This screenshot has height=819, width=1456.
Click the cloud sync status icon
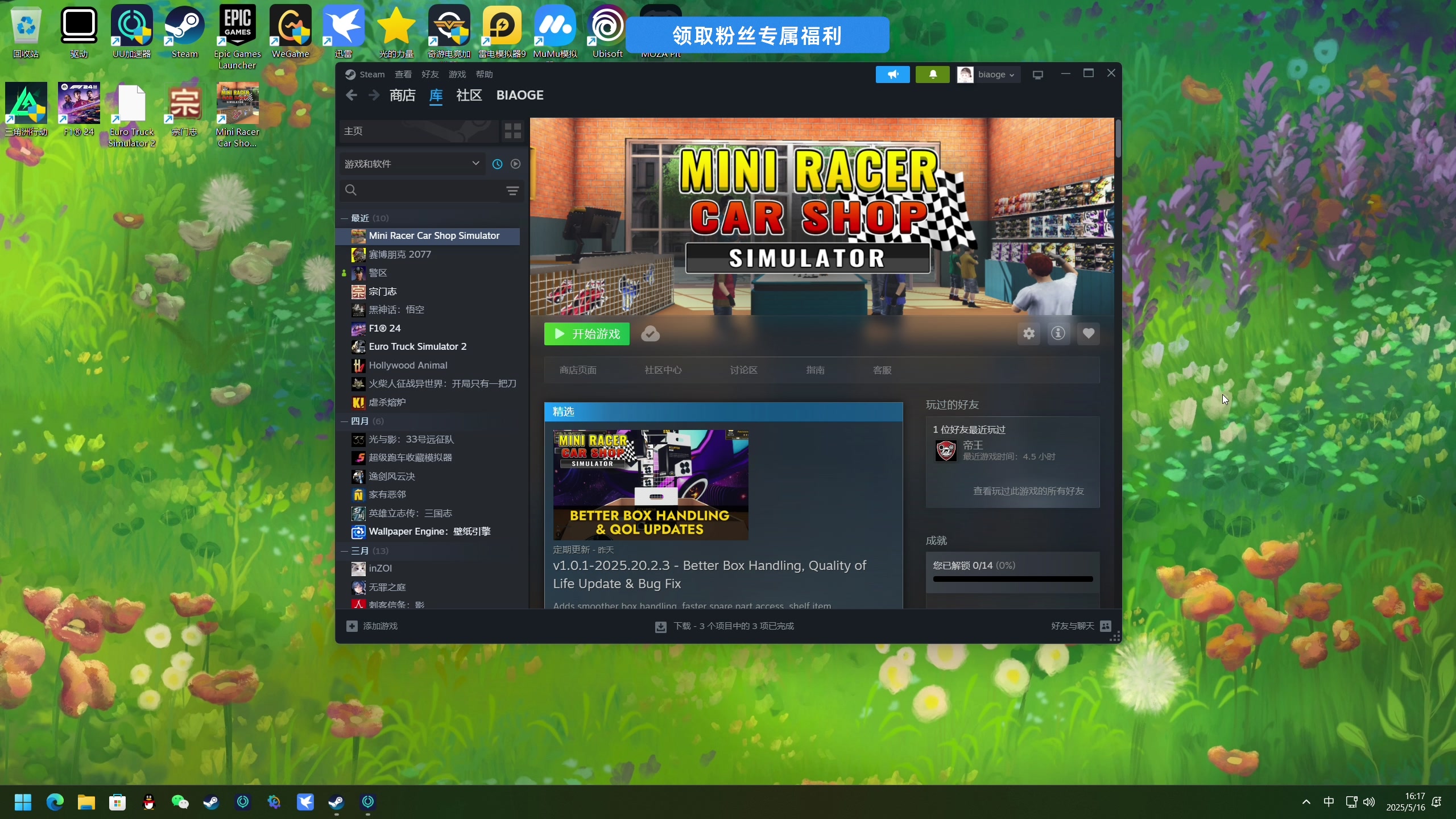click(x=650, y=334)
